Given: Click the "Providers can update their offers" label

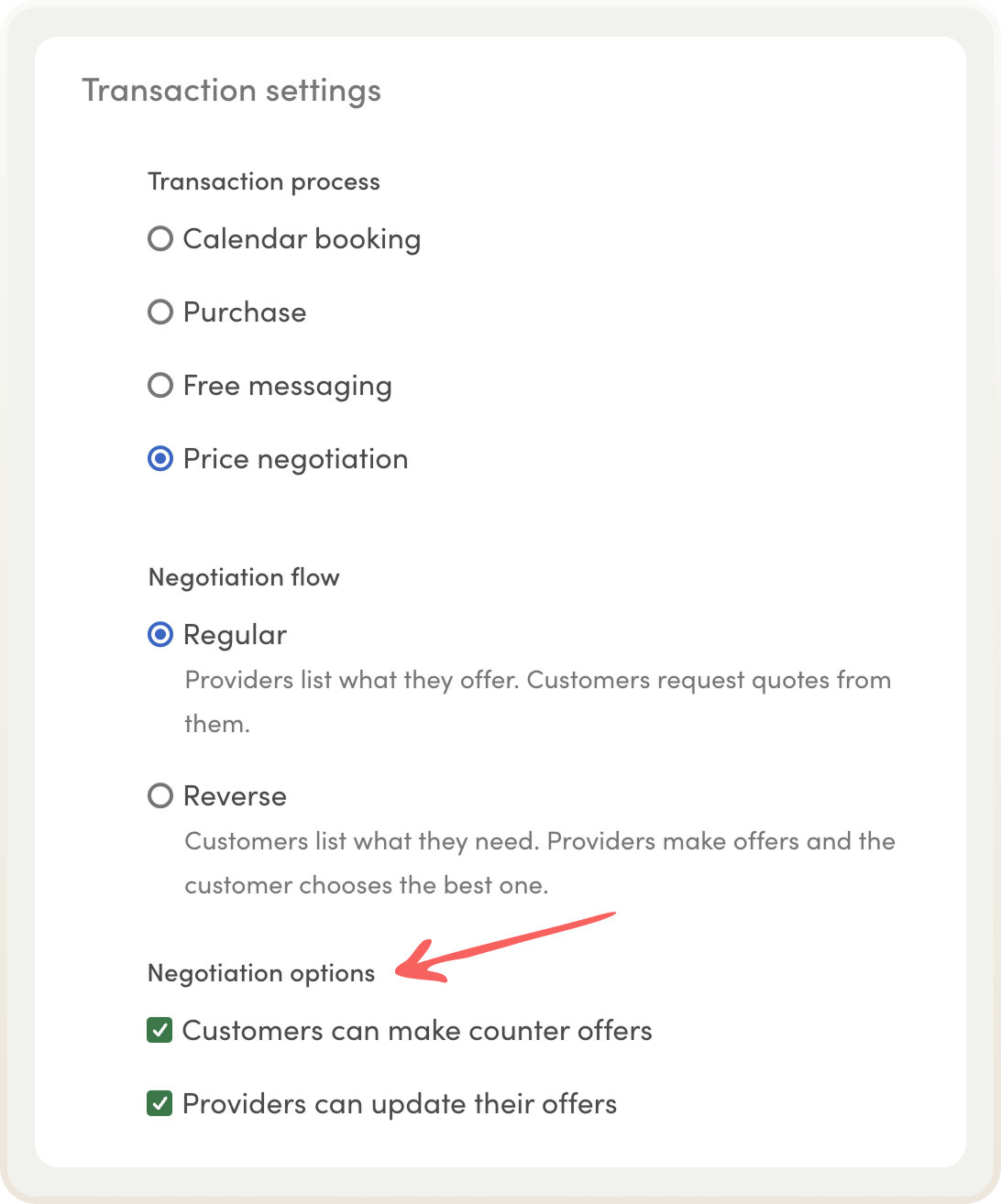Looking at the screenshot, I should coord(400,1104).
